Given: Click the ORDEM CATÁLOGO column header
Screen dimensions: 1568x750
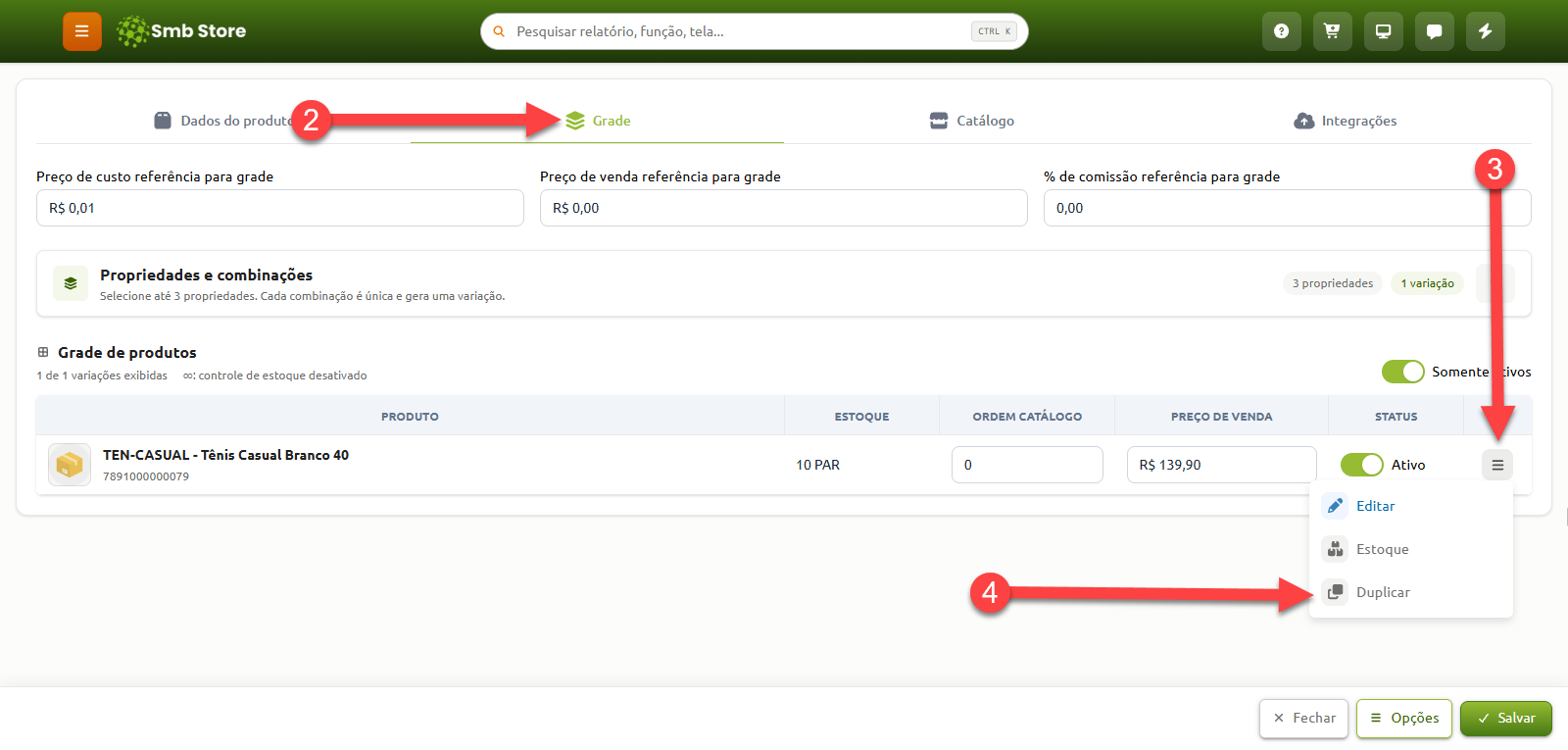Looking at the screenshot, I should (x=1027, y=417).
